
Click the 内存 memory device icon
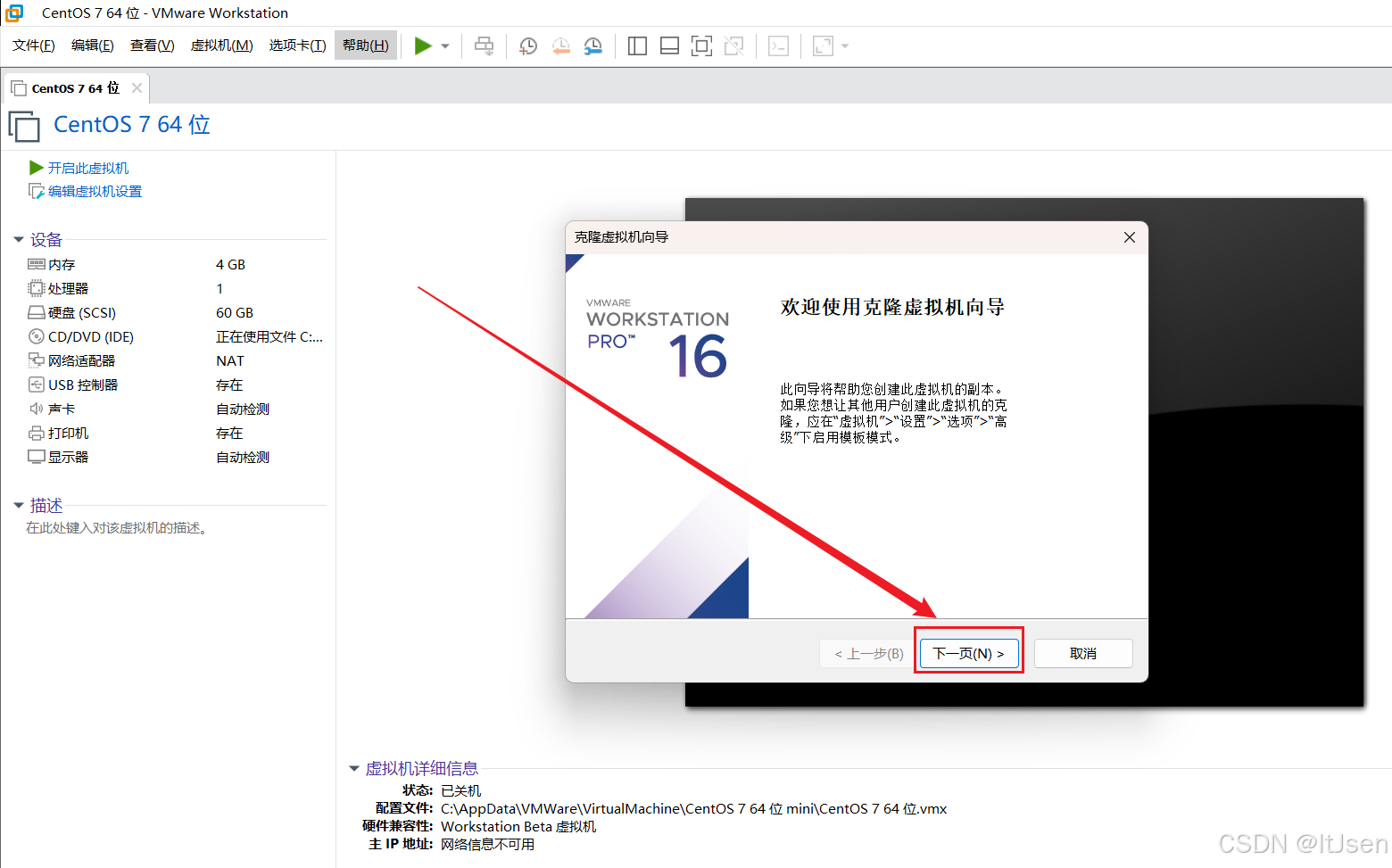[37, 264]
